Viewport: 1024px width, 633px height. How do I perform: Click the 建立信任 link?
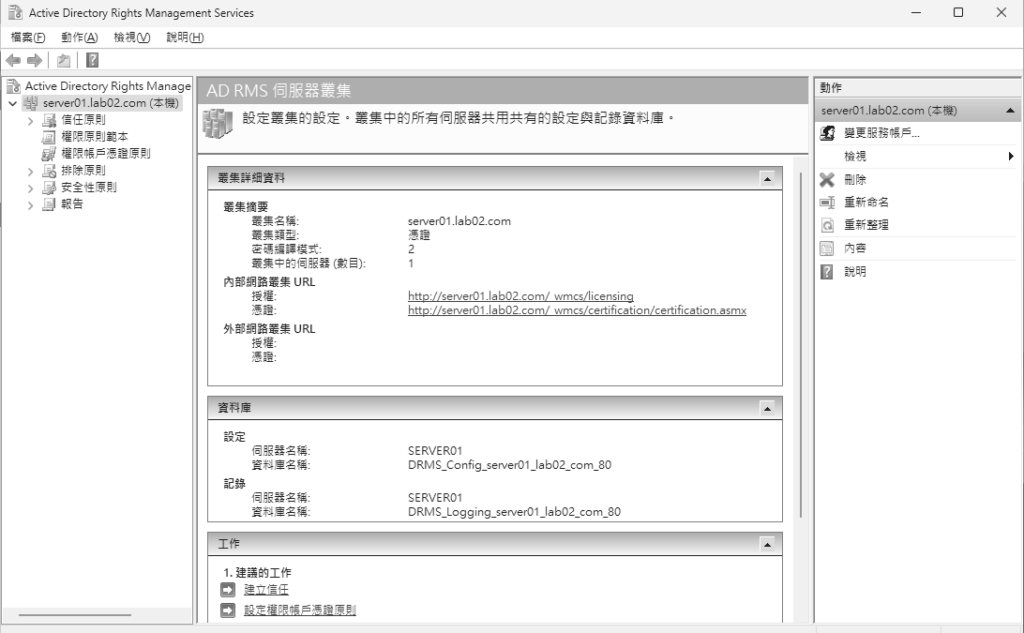coord(266,590)
